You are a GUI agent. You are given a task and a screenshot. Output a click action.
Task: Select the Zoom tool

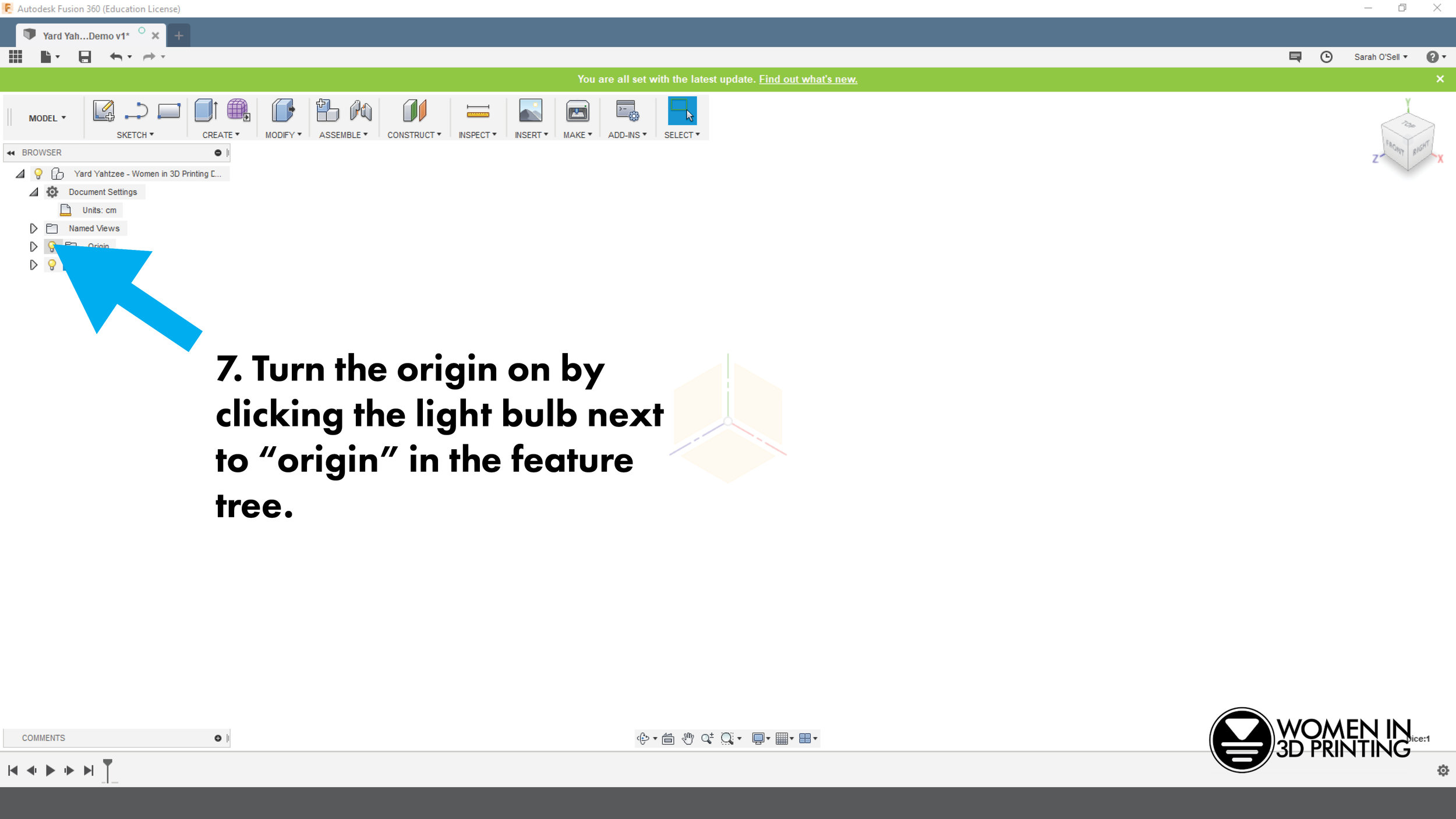[x=707, y=739]
